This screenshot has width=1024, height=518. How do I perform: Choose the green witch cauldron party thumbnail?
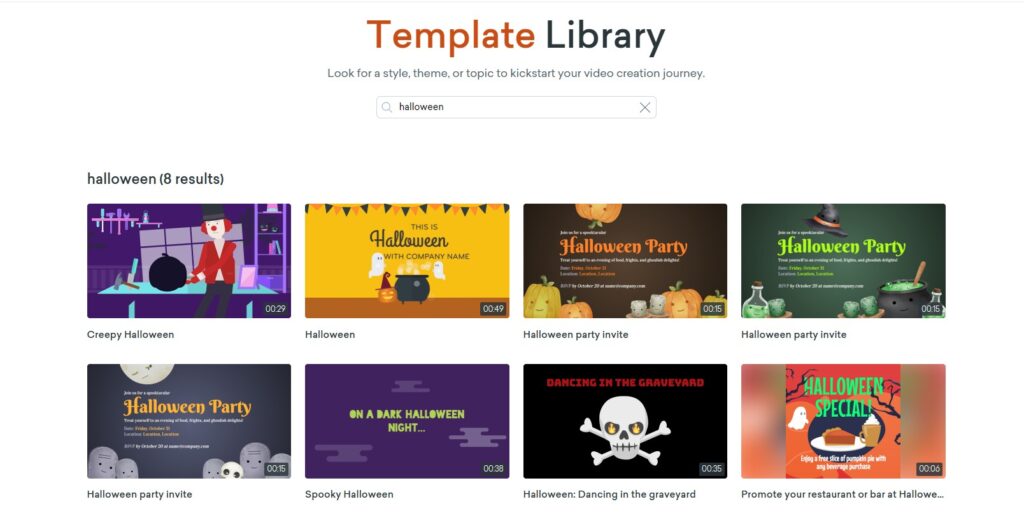(843, 260)
